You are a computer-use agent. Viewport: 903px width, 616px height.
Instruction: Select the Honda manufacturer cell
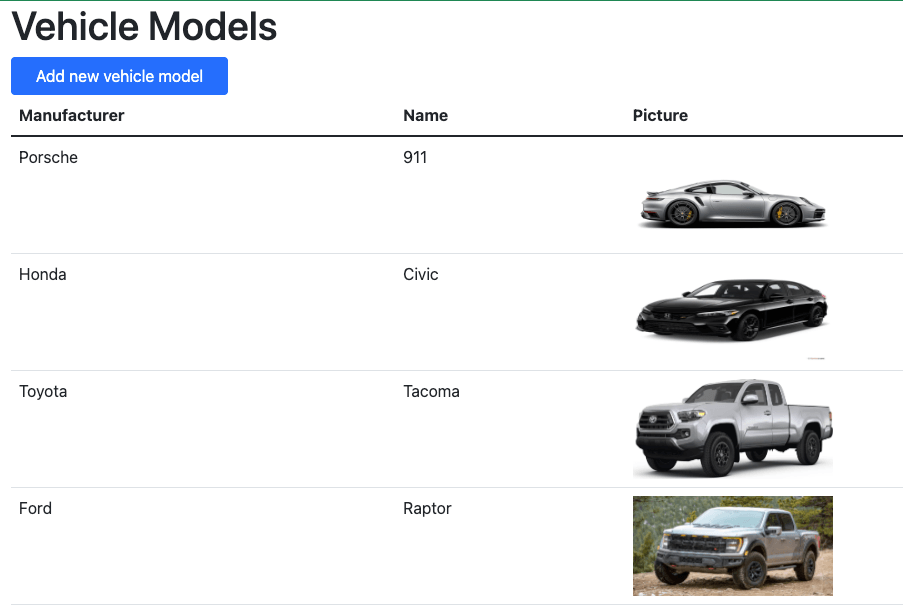tap(43, 274)
